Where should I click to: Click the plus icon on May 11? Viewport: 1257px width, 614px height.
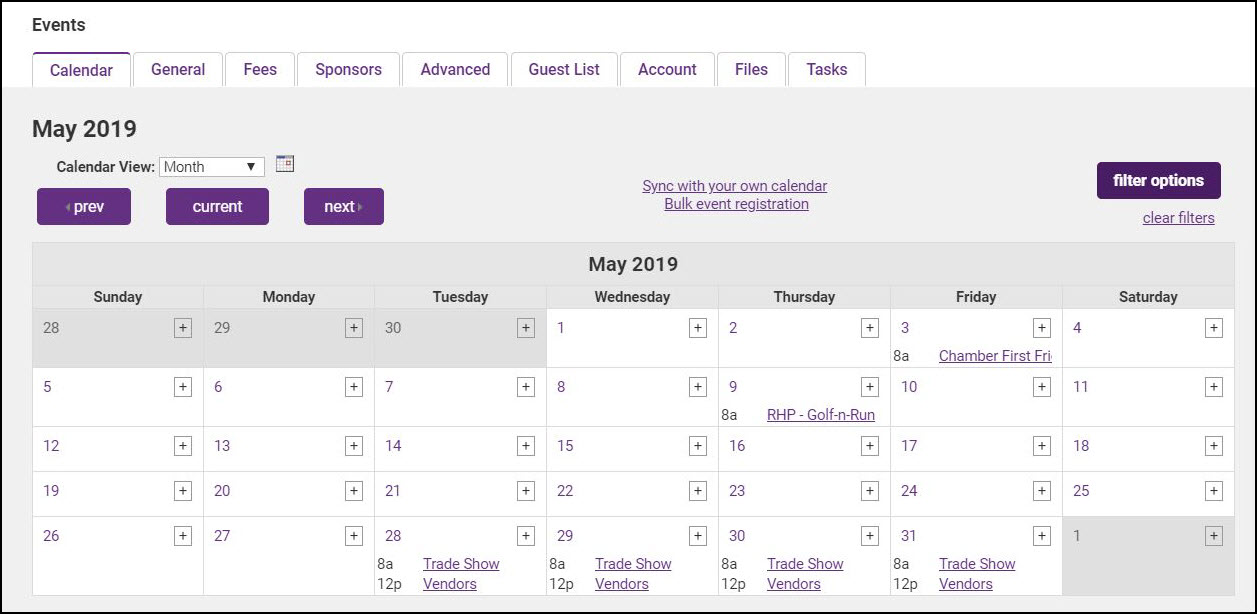tap(1212, 386)
